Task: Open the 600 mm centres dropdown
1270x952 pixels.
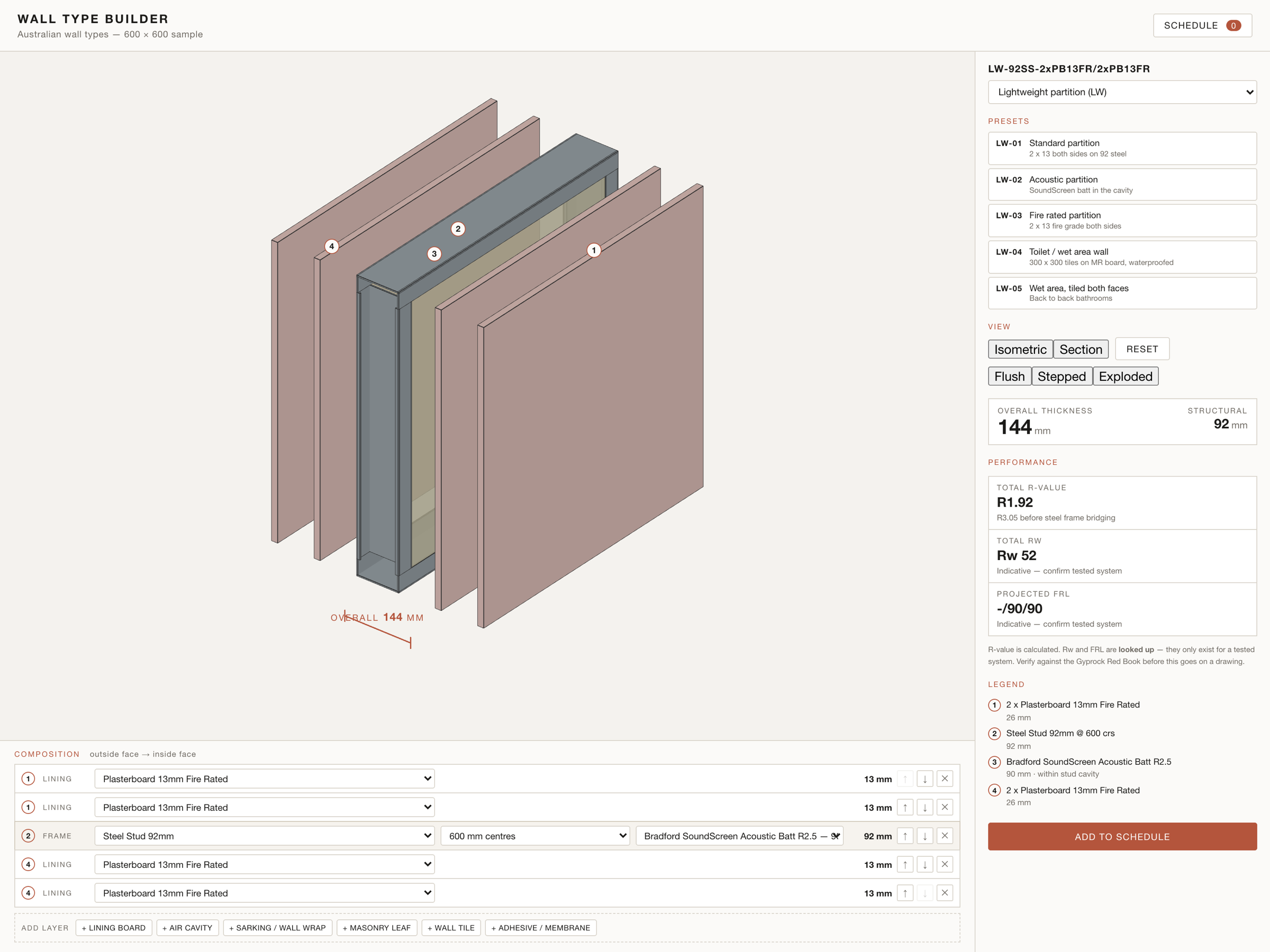Action: [535, 836]
